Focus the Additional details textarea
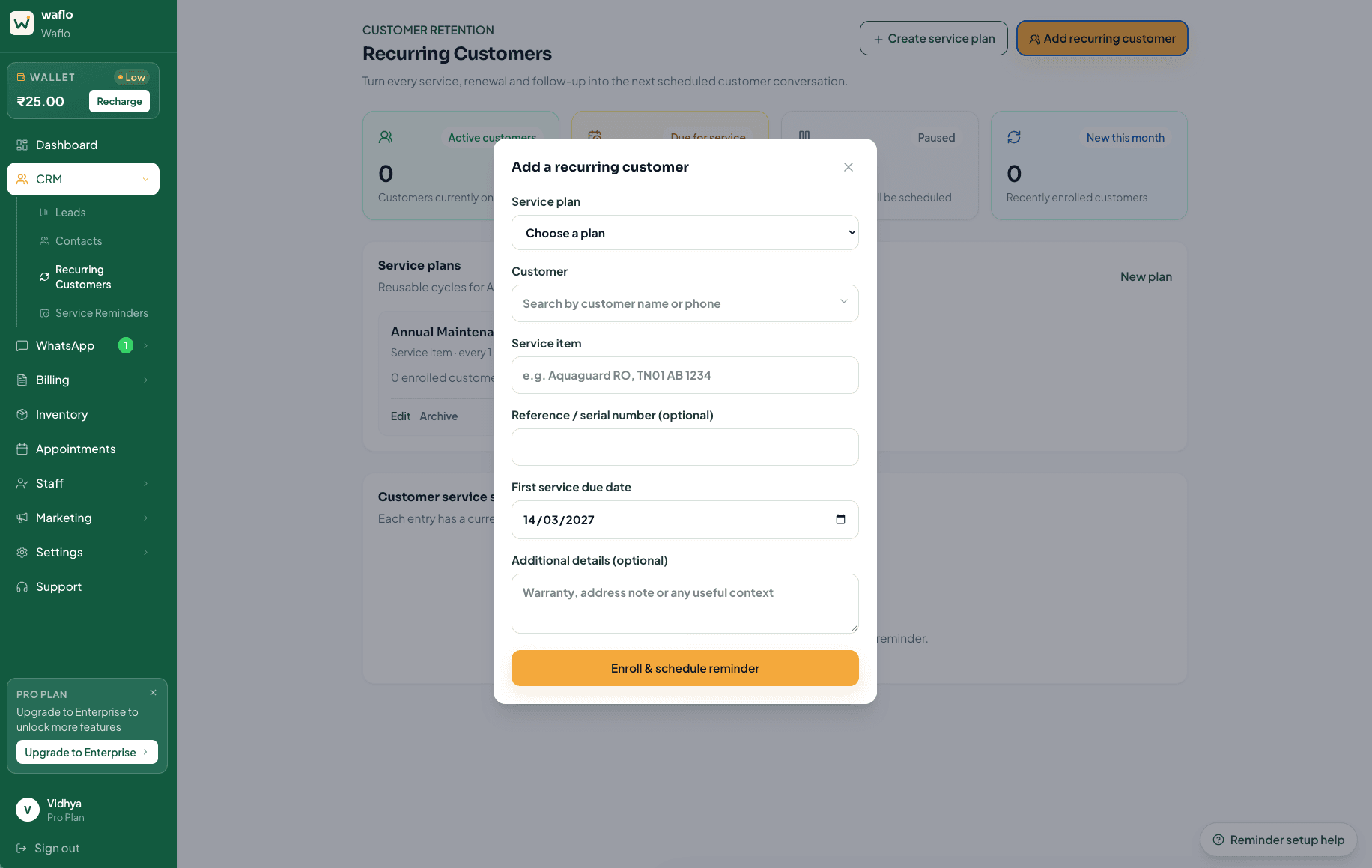The image size is (1372, 868). [x=685, y=604]
